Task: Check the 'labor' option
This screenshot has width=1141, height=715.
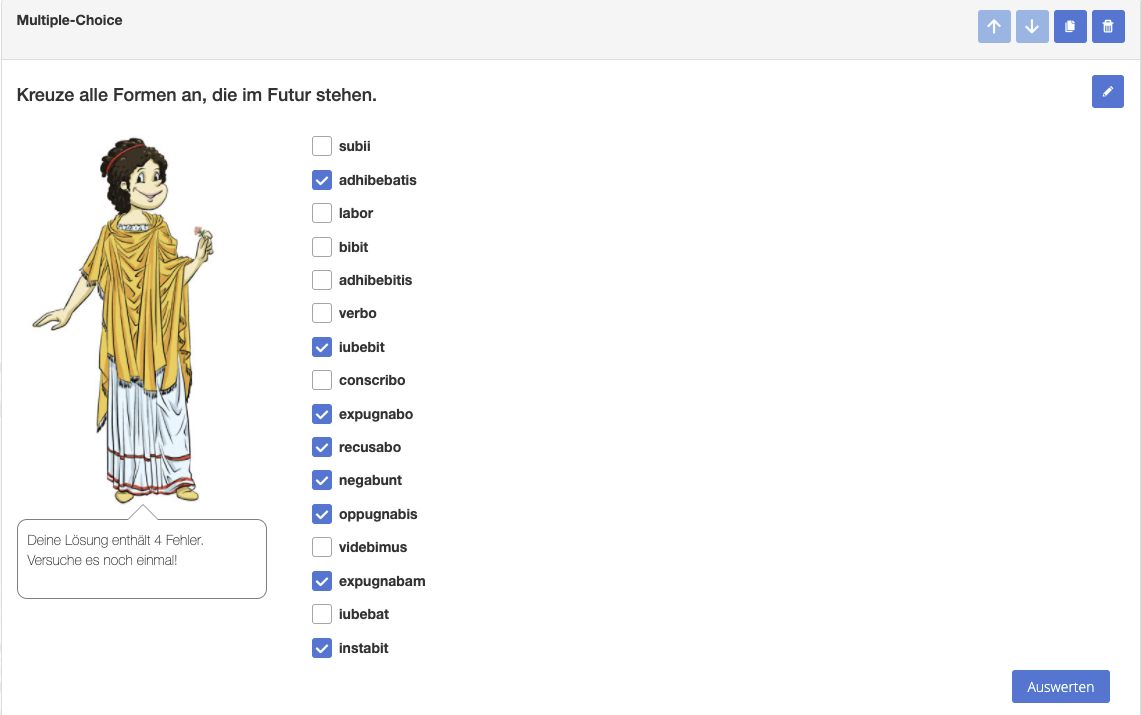Action: pyautogui.click(x=322, y=213)
